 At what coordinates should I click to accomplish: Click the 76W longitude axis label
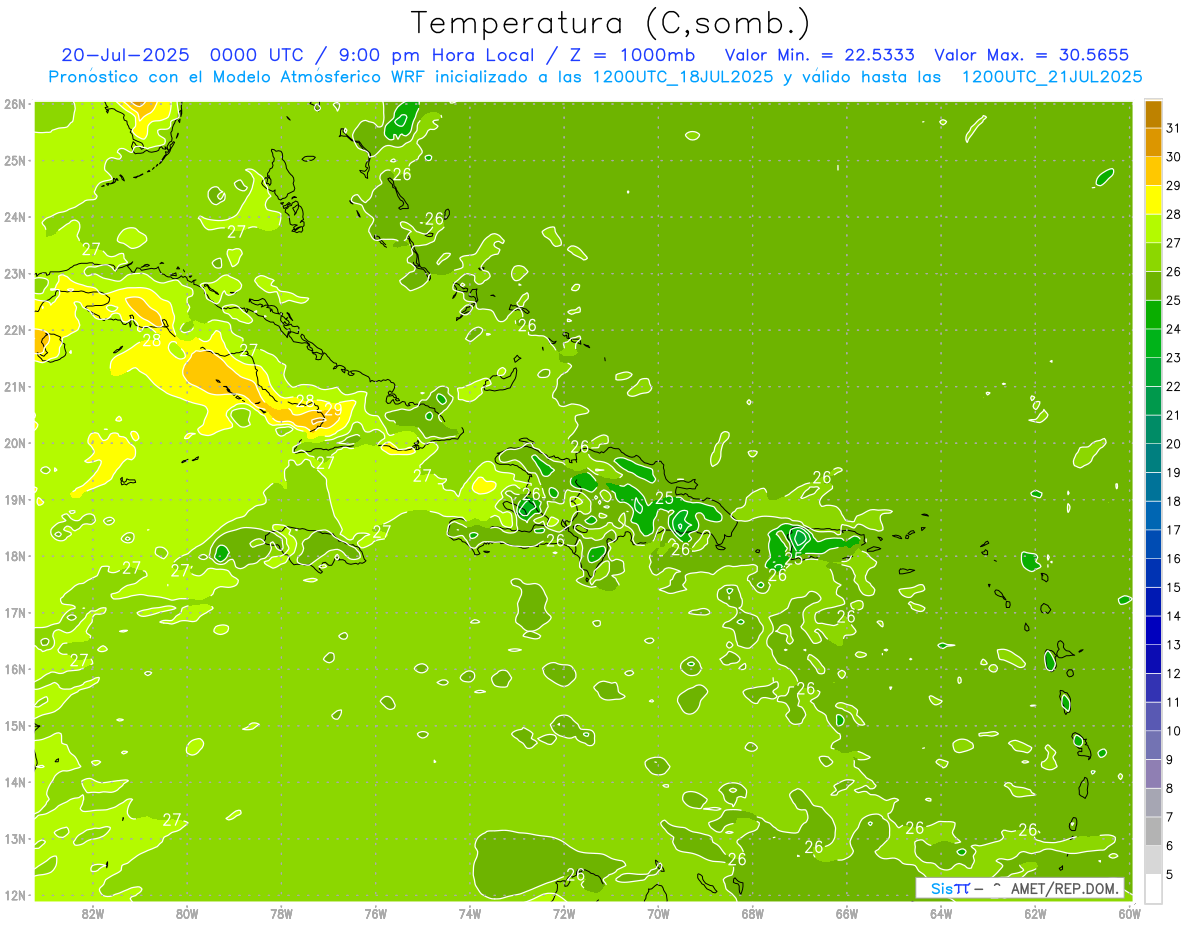[x=376, y=913]
